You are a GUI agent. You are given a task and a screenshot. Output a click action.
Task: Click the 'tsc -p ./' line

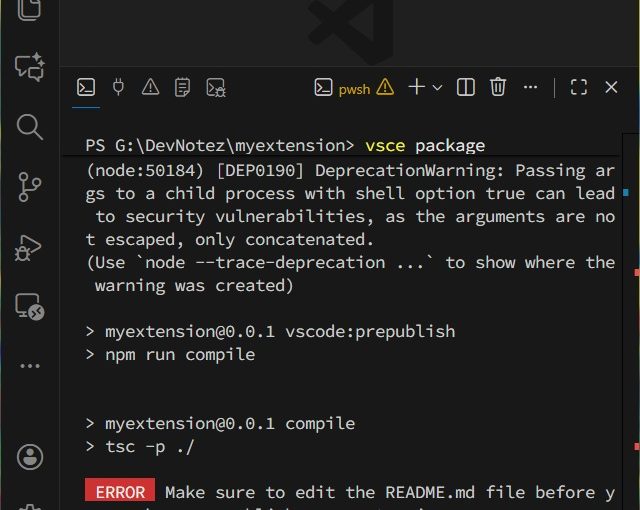click(x=149, y=447)
